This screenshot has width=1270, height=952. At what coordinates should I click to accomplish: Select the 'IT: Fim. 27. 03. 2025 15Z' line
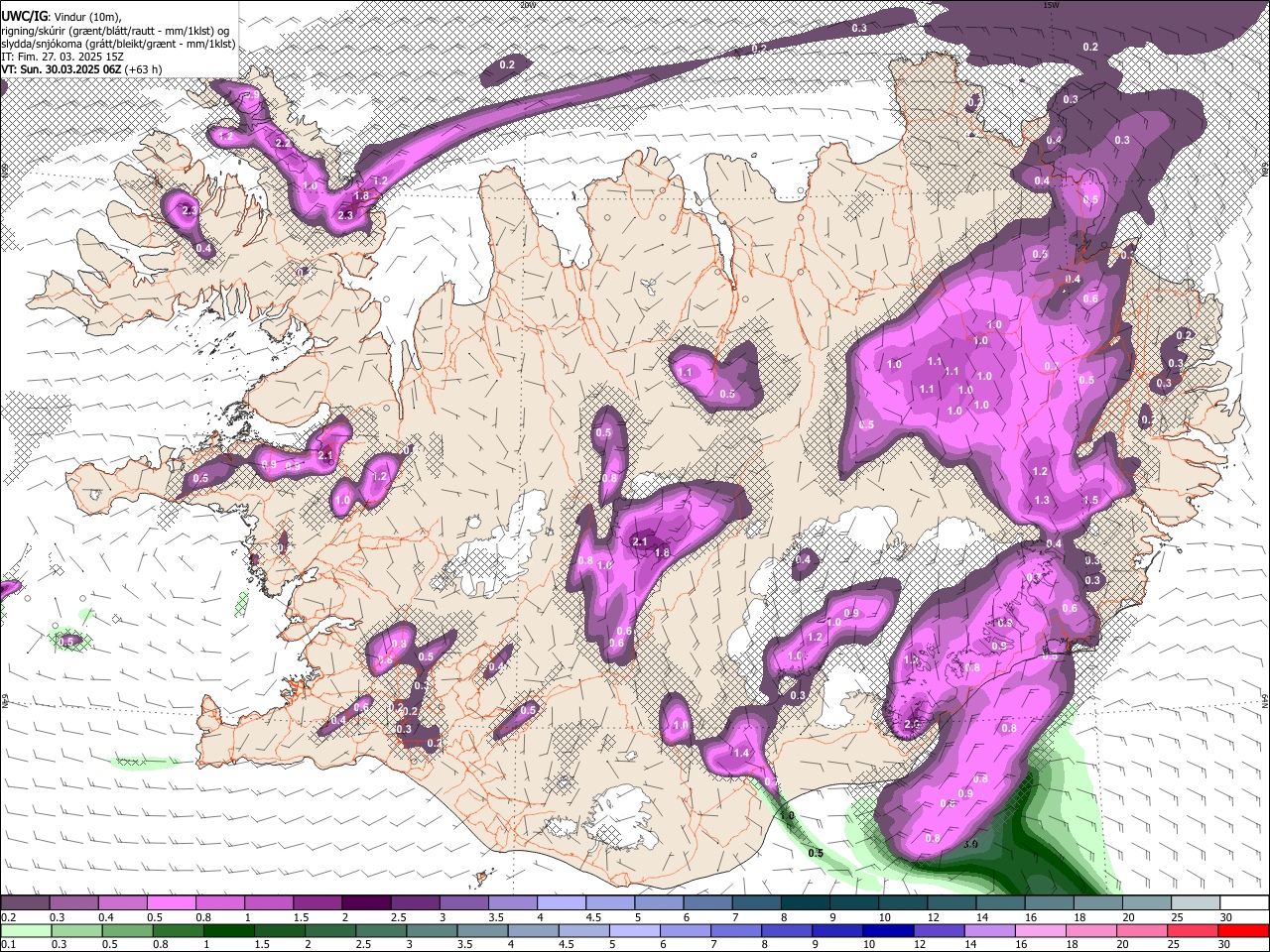click(63, 57)
